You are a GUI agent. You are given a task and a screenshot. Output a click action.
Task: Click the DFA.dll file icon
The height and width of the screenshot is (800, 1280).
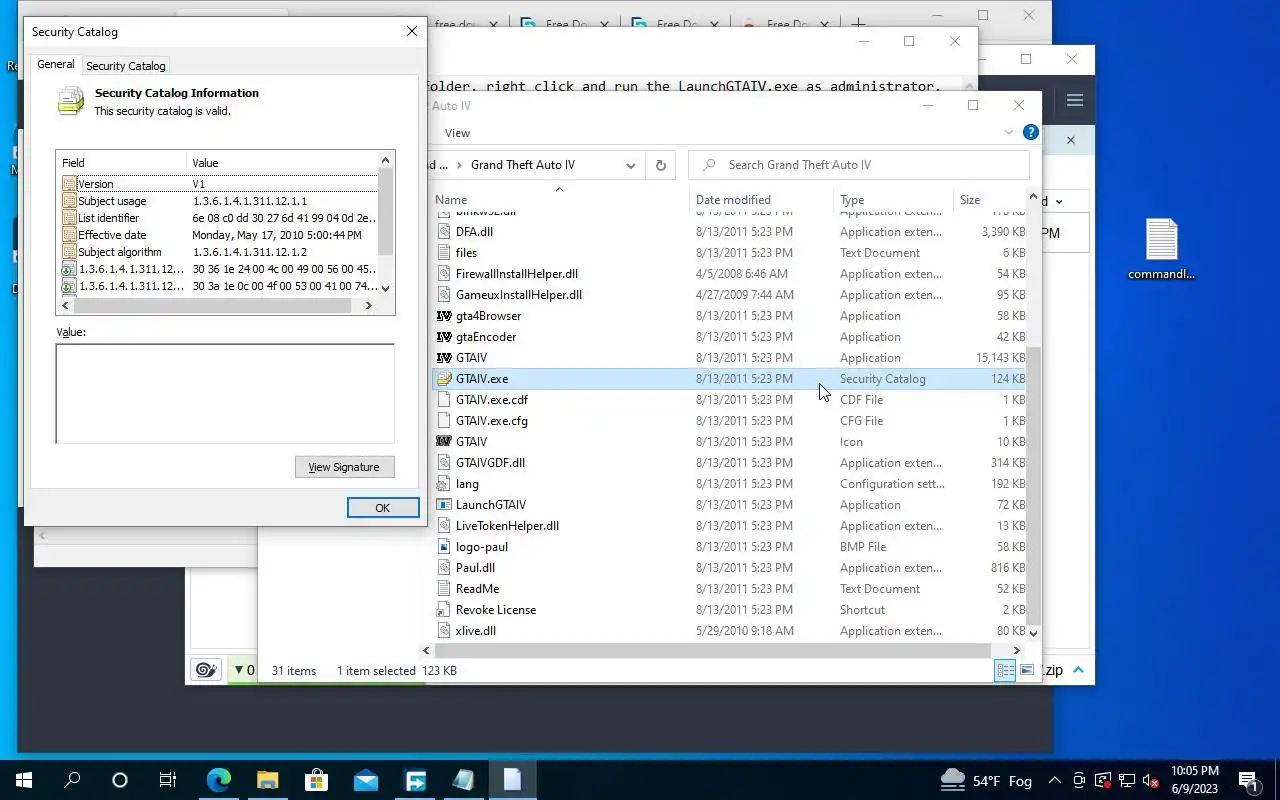tap(445, 232)
